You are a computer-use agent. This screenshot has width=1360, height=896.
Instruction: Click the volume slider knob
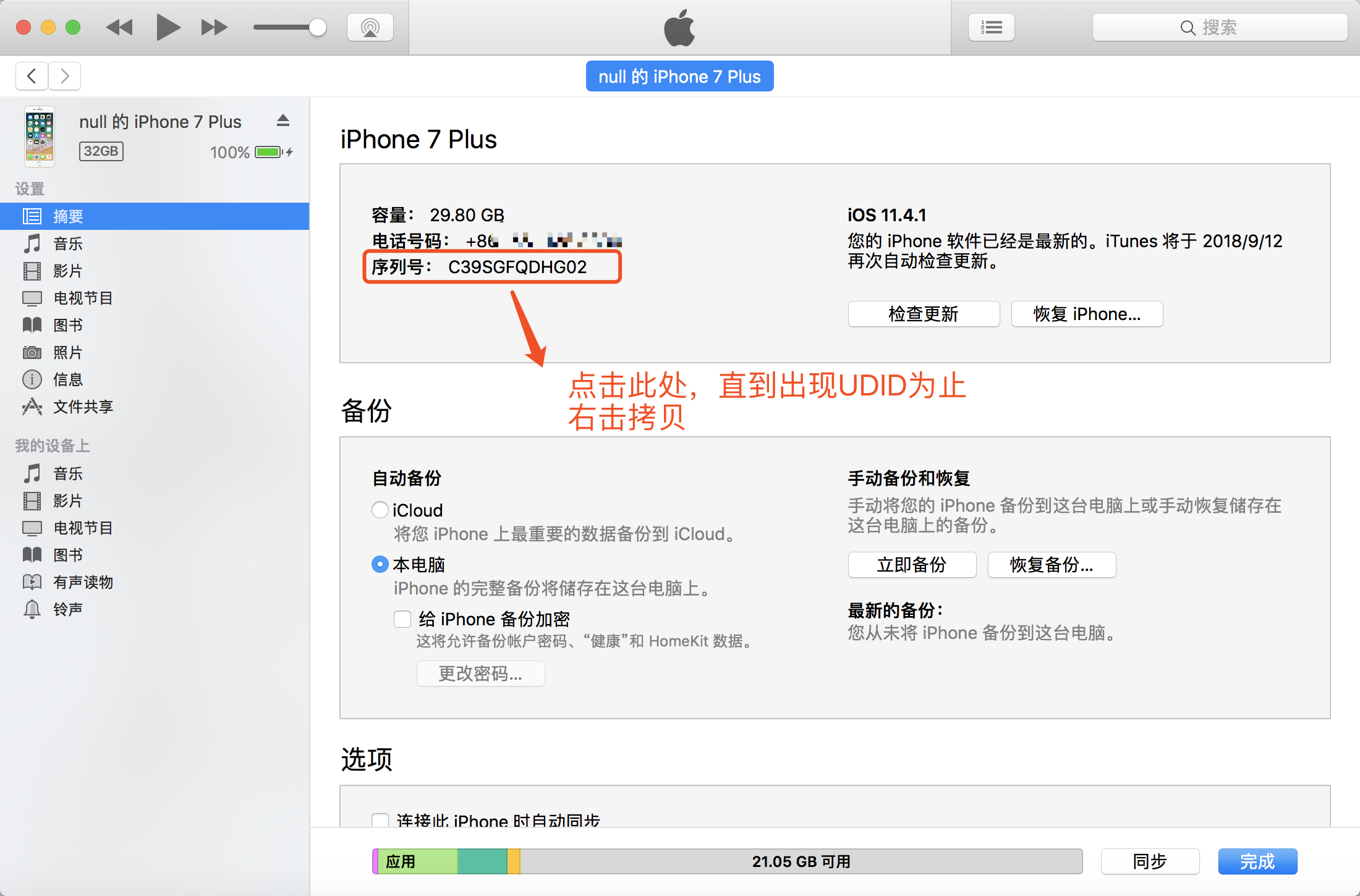point(317,28)
